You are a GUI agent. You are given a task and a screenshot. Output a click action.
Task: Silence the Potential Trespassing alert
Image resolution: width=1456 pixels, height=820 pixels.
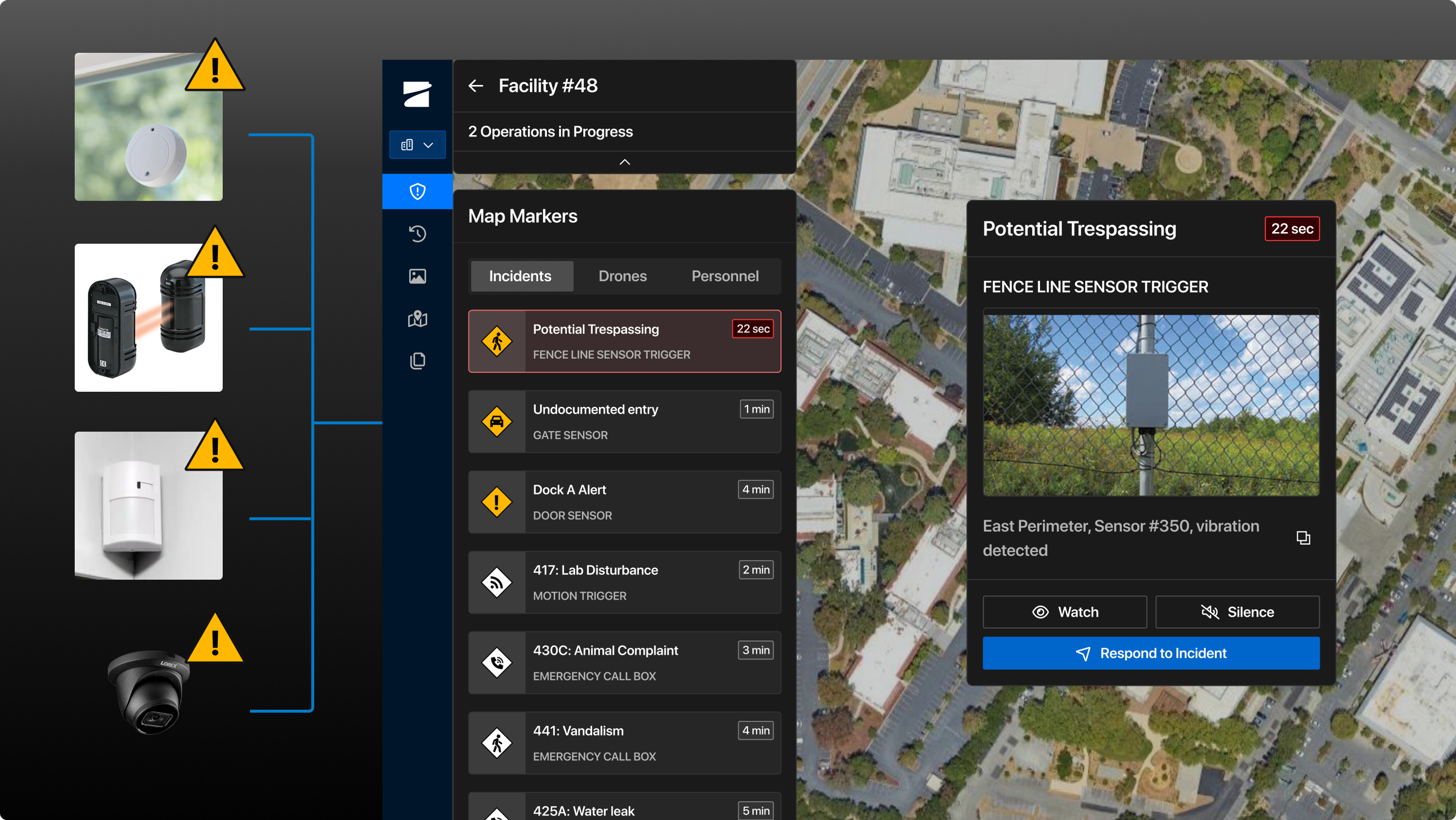click(1237, 612)
